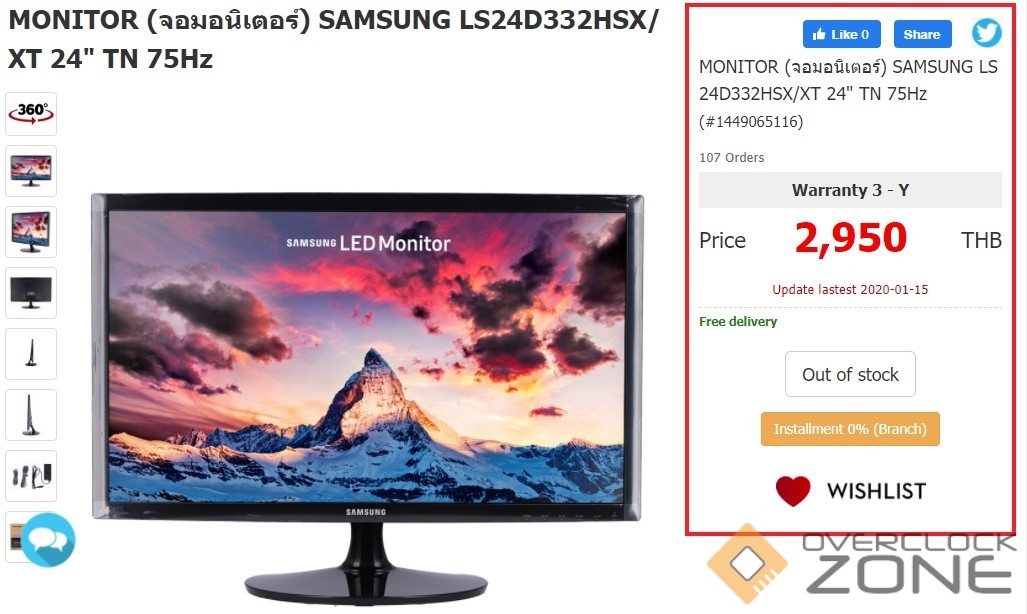Screen dimensions: 1027x614
Task: Select the angled monitor view thumbnail
Action: pos(31,232)
